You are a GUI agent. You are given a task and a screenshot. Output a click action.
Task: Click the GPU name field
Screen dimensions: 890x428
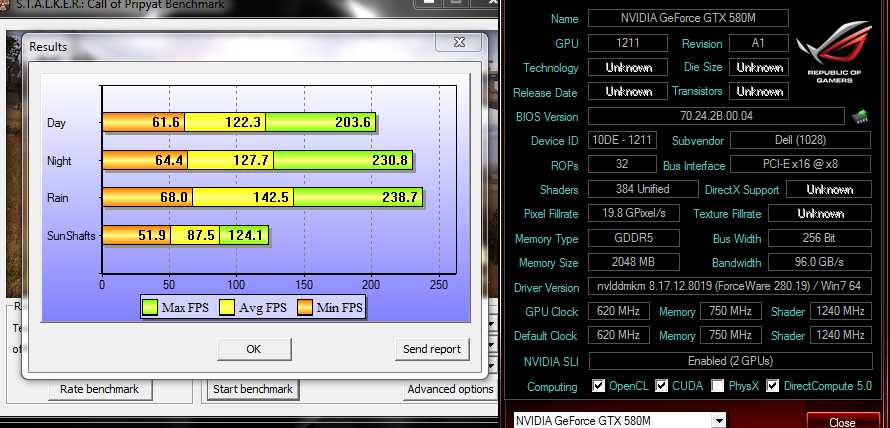(x=688, y=18)
